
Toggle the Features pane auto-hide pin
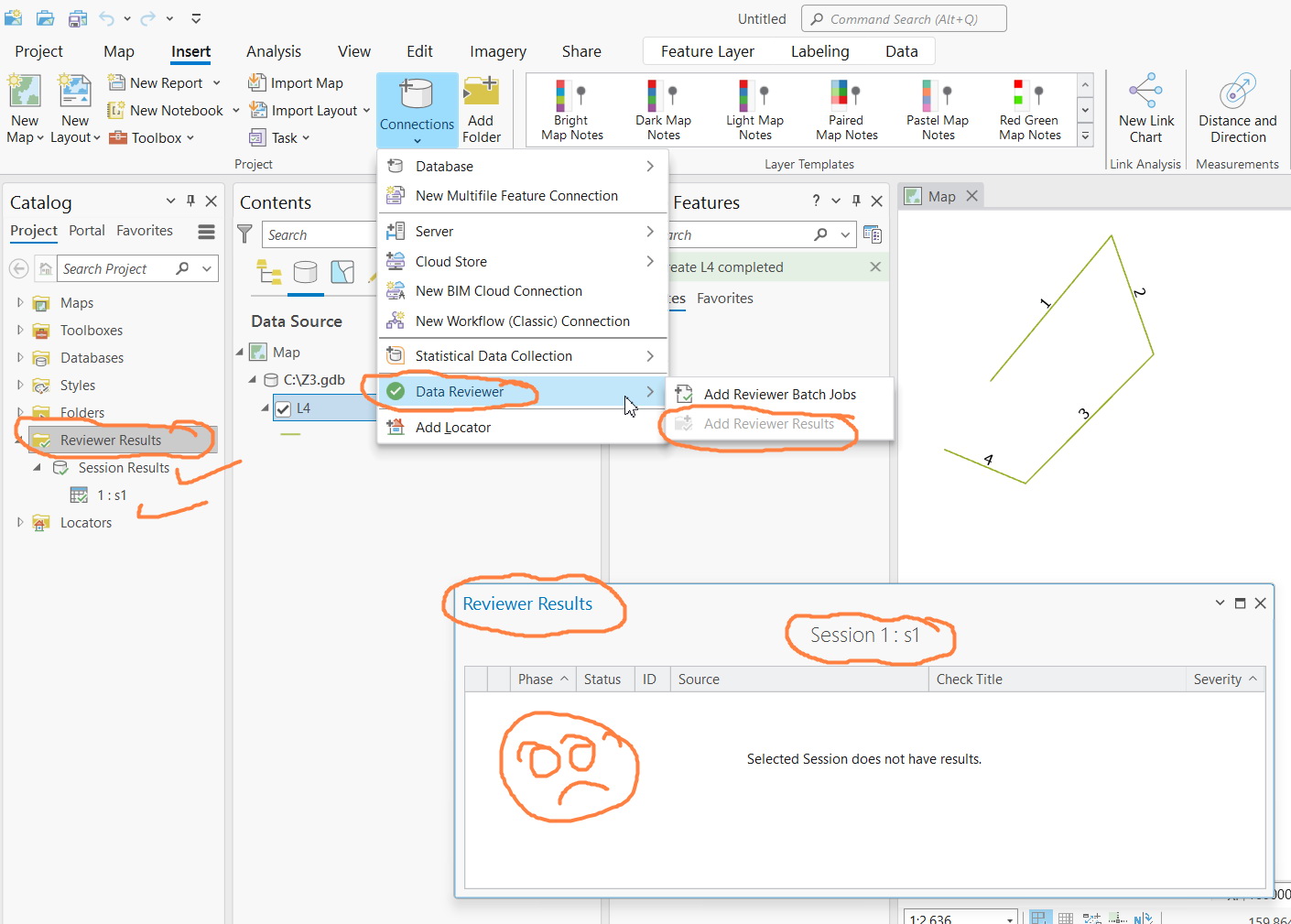[x=856, y=201]
